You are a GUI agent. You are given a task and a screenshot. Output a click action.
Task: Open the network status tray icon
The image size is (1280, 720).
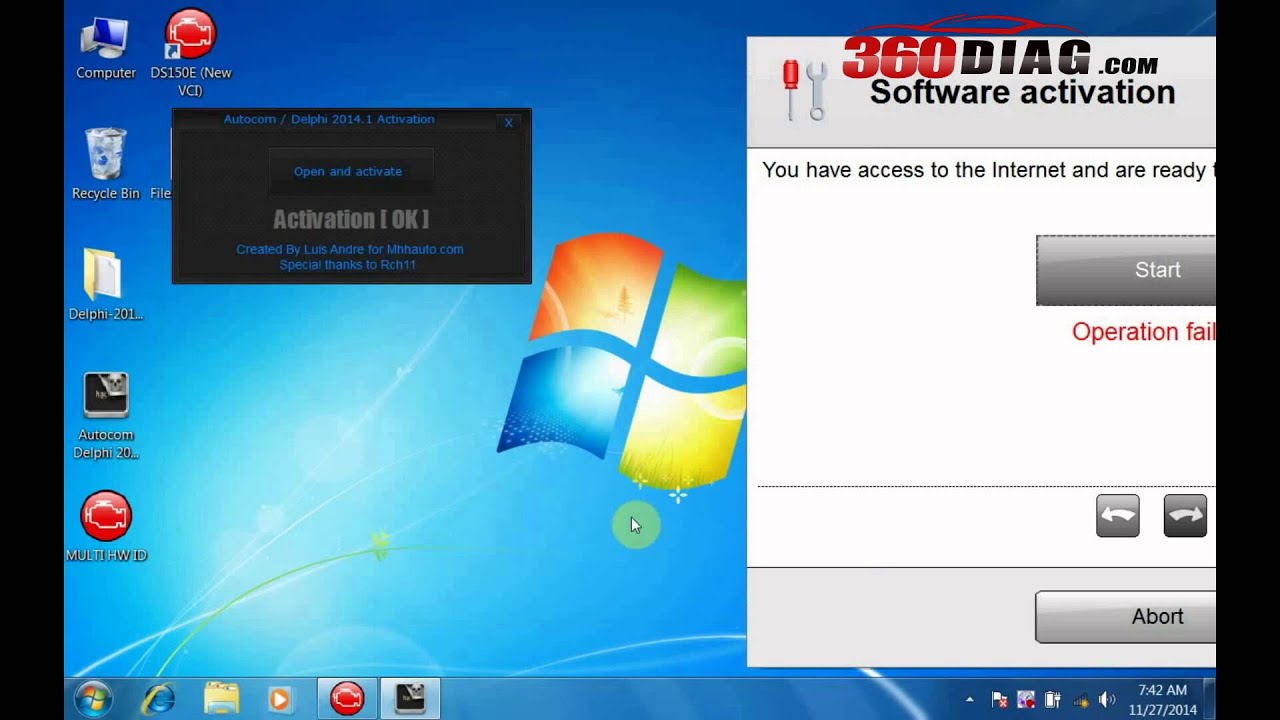1079,700
